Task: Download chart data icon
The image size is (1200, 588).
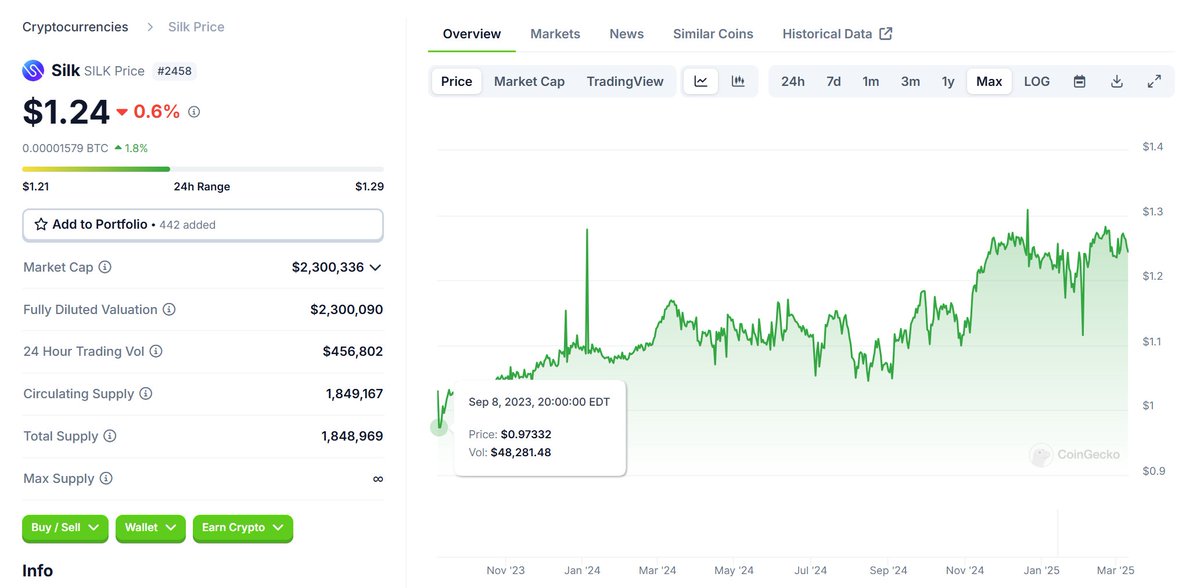Action: pos(1117,81)
